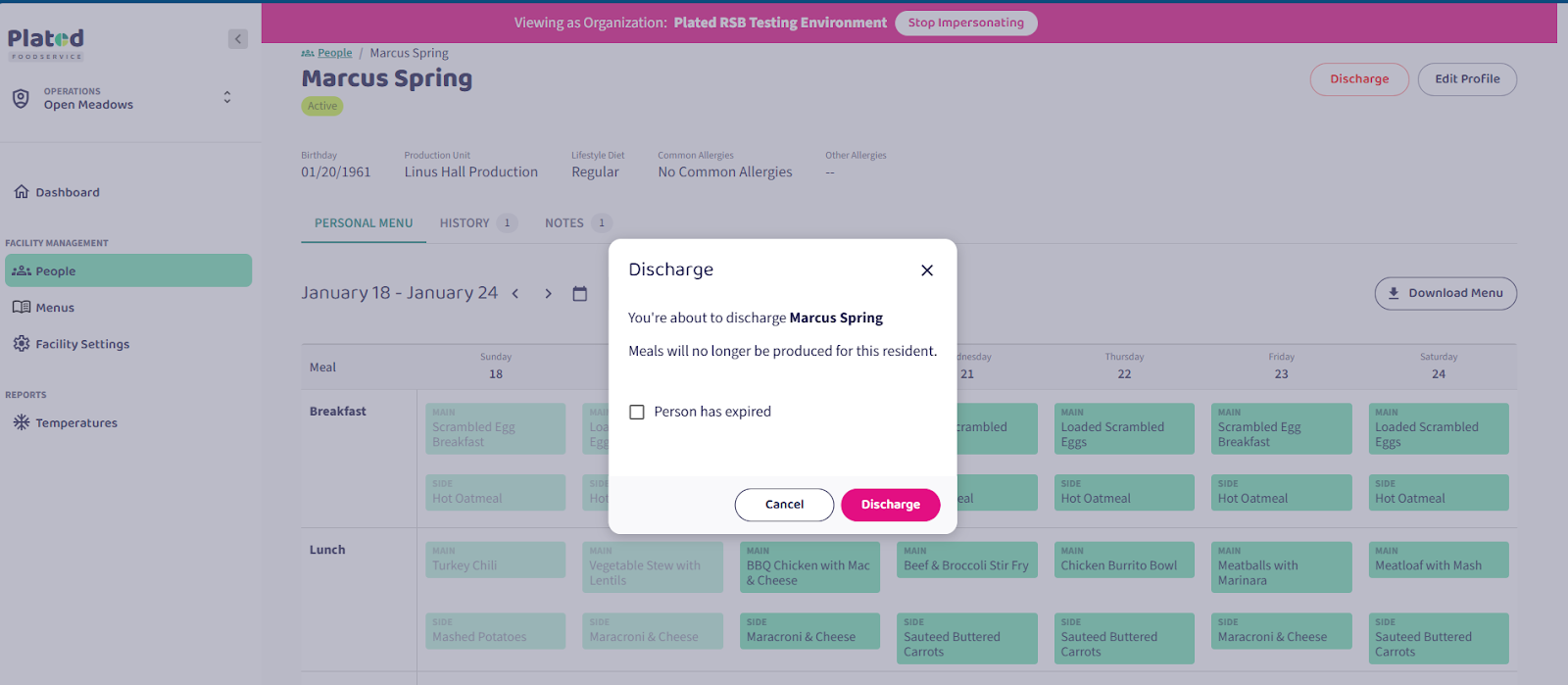Collapse the sidebar with chevron icon
This screenshot has width=1568, height=685.
(x=238, y=39)
